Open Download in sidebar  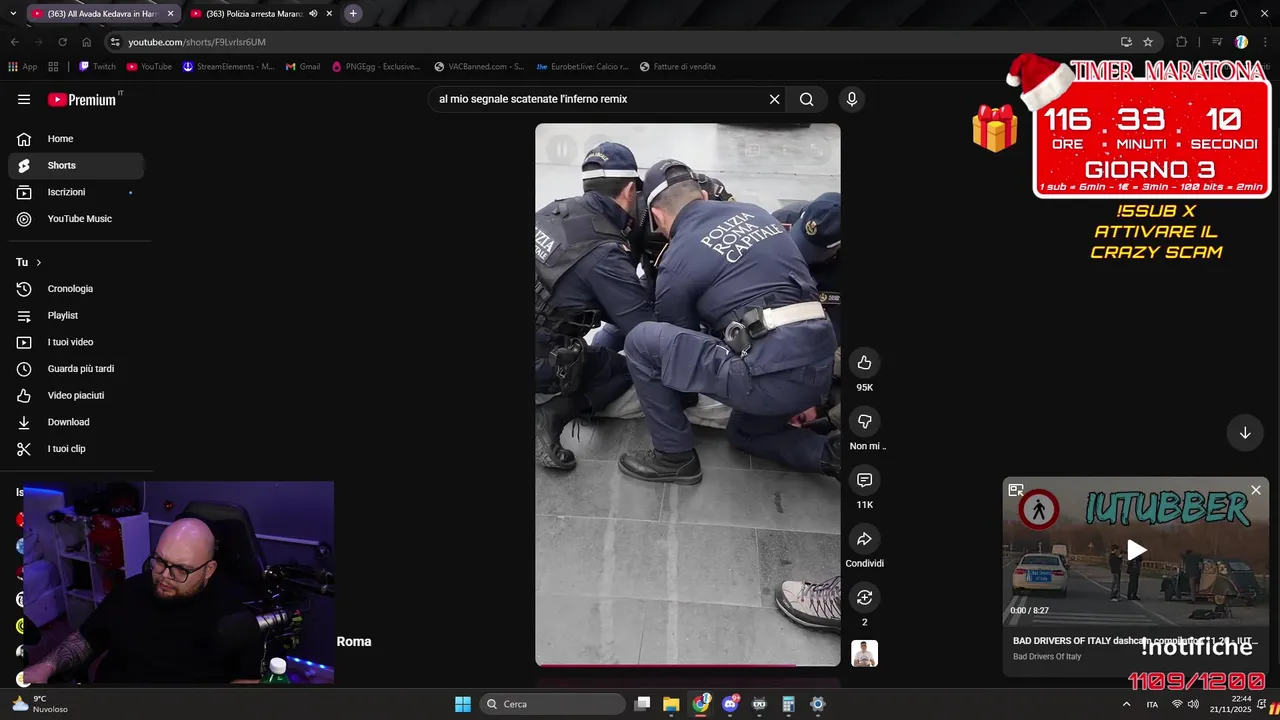(76, 422)
